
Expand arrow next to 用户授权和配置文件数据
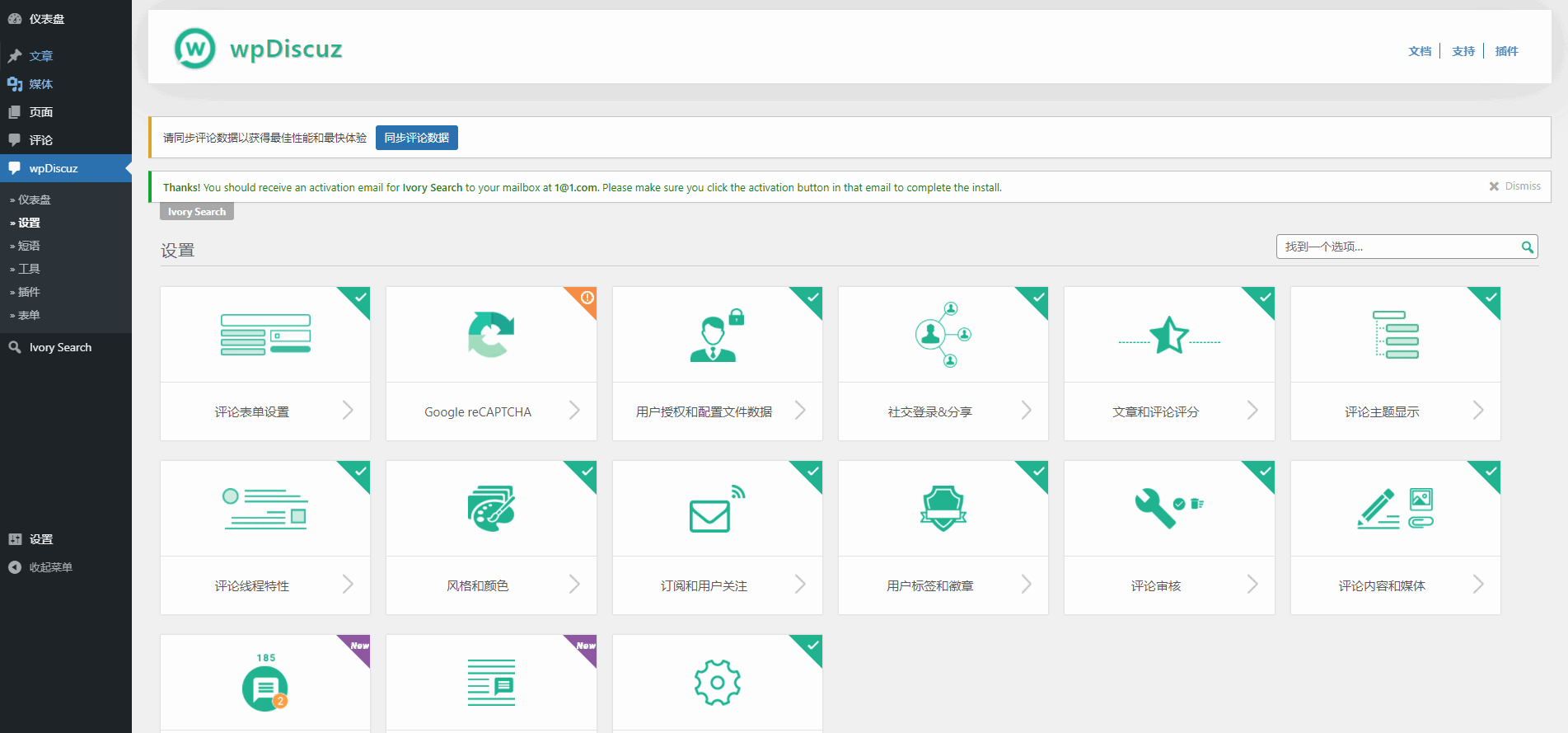click(x=800, y=411)
